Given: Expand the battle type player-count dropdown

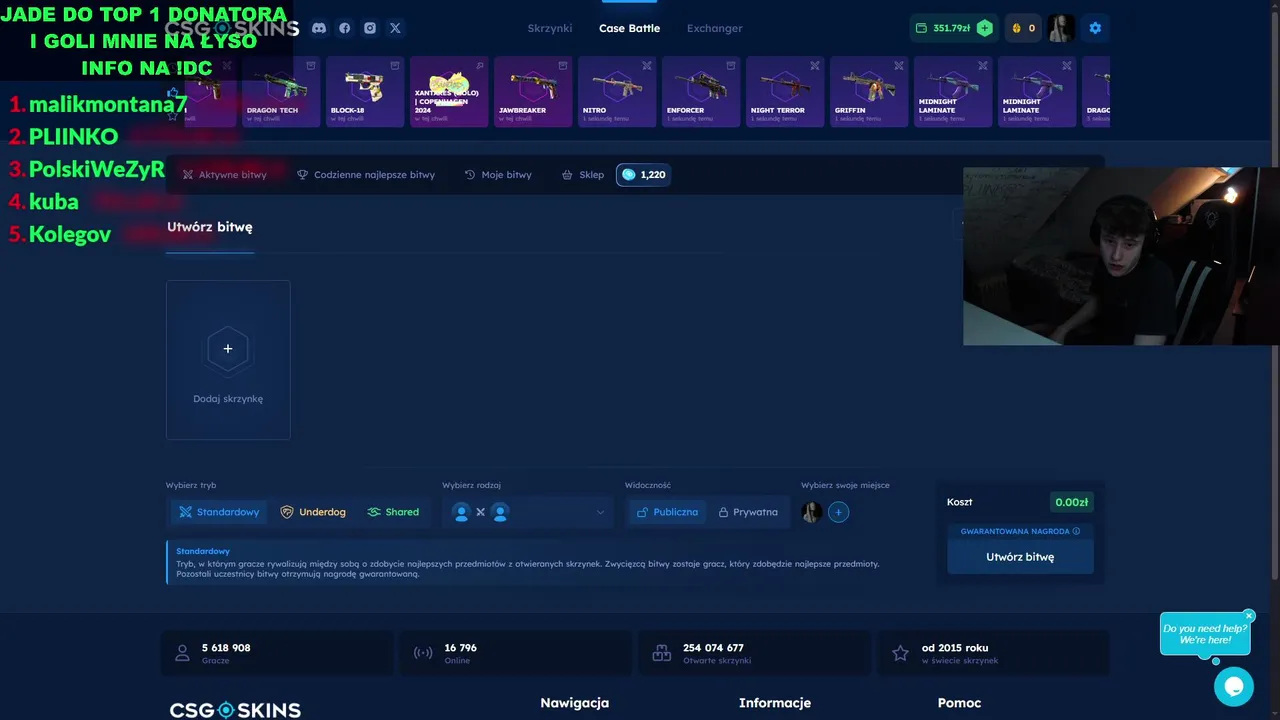Looking at the screenshot, I should (528, 512).
